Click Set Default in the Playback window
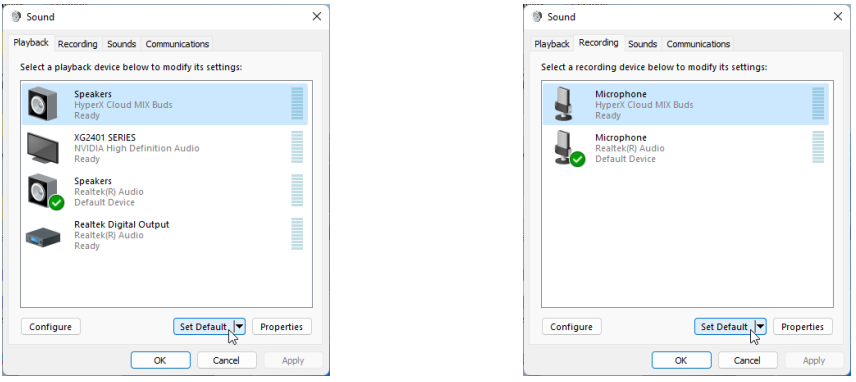The height and width of the screenshot is (382, 856). pos(203,326)
